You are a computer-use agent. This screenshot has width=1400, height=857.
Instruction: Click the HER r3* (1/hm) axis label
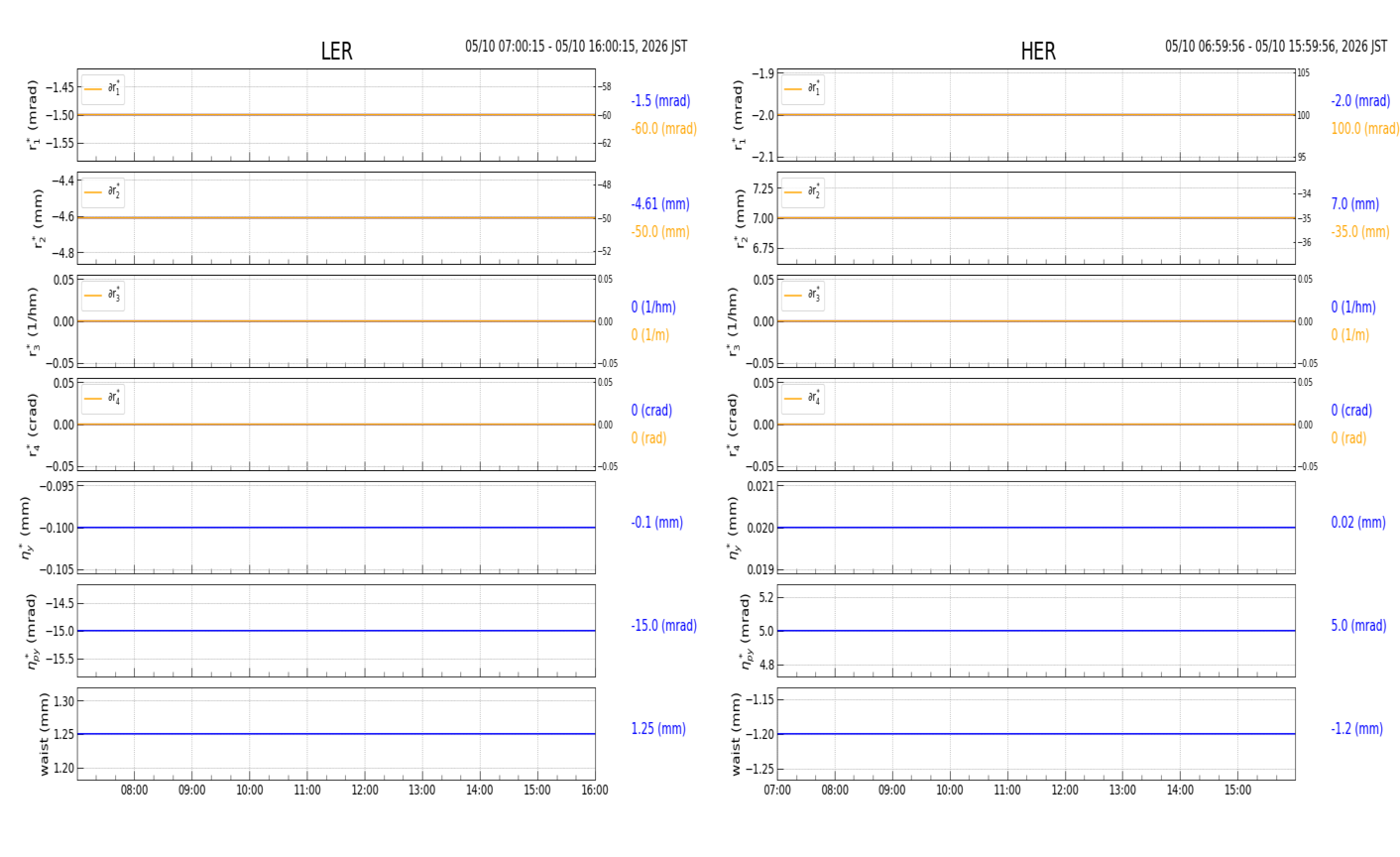click(733, 321)
